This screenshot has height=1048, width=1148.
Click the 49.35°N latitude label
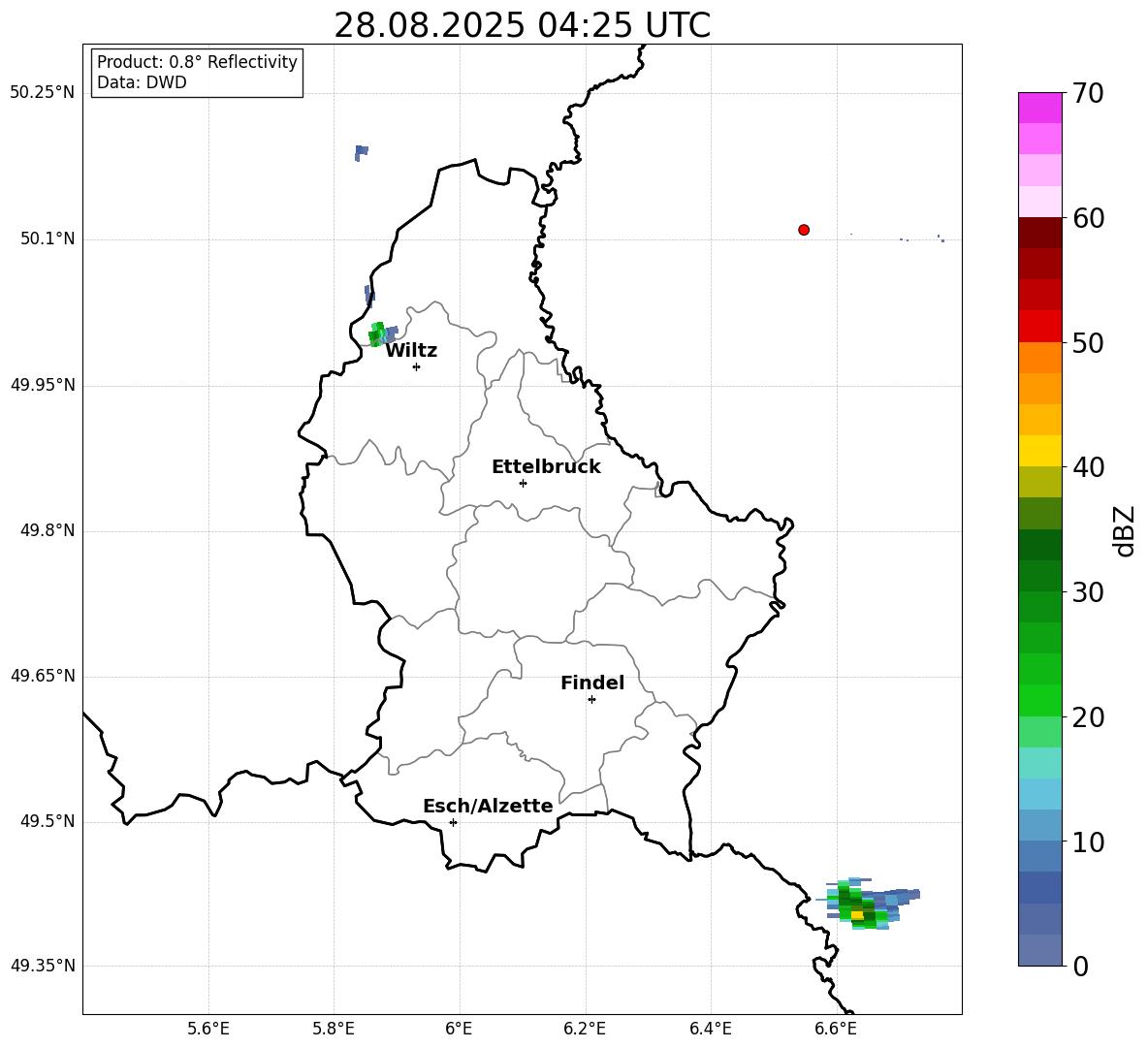click(x=43, y=966)
